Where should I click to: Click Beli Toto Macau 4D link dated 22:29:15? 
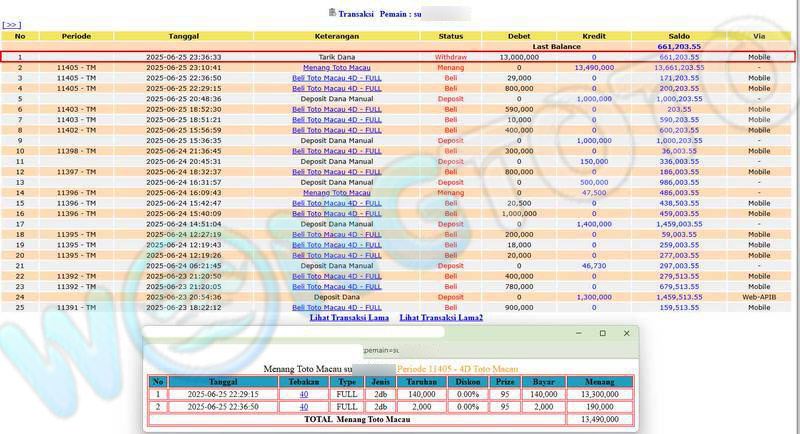336,88
